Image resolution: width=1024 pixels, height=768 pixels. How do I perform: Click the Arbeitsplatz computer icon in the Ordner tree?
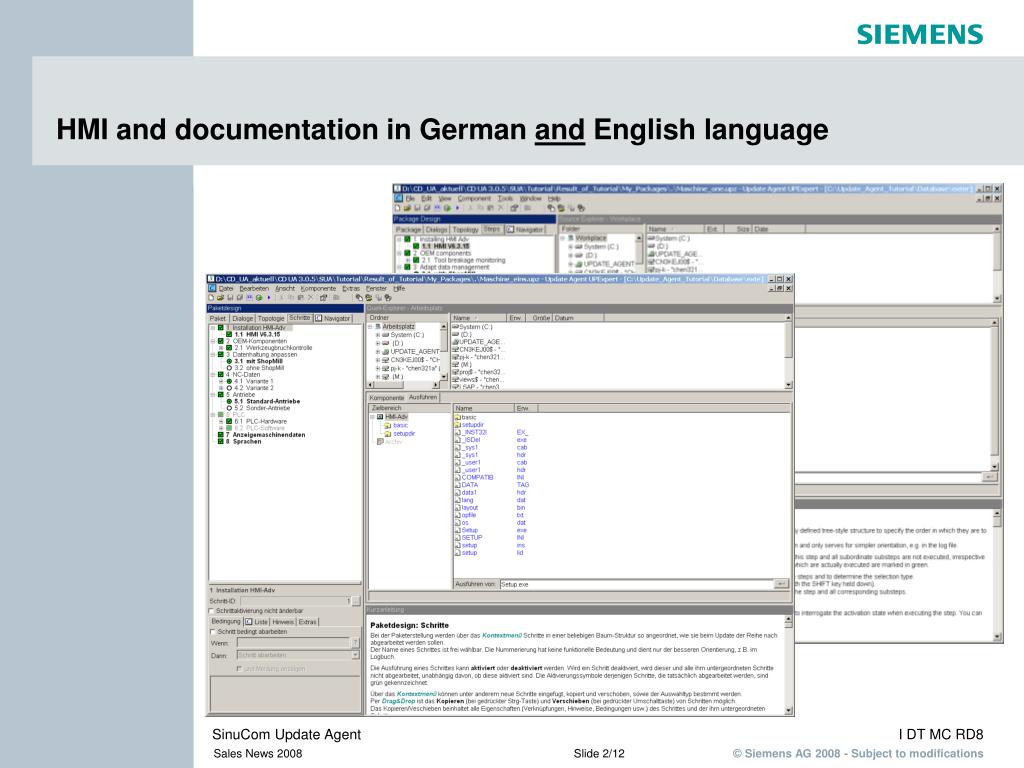coord(377,327)
